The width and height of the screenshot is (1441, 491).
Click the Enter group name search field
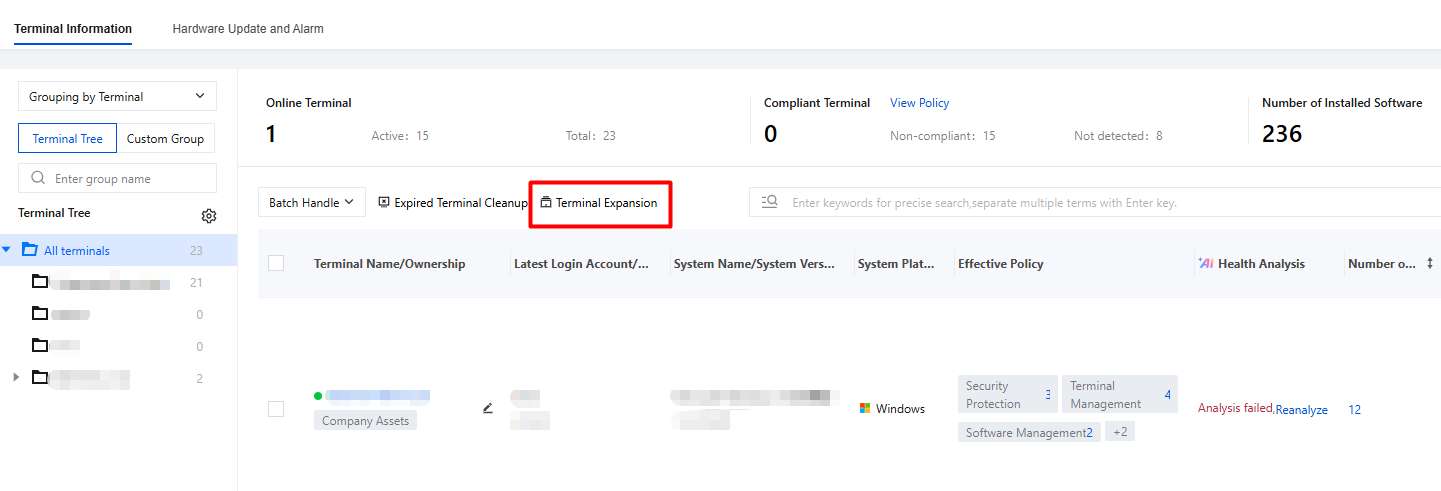tap(117, 178)
